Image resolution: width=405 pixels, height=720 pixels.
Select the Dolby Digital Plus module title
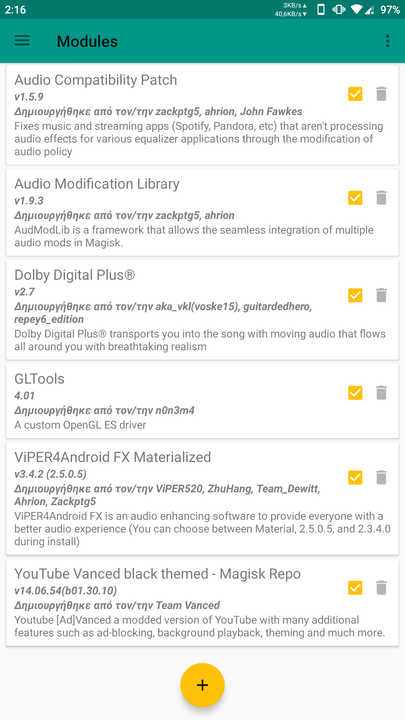coord(74,275)
